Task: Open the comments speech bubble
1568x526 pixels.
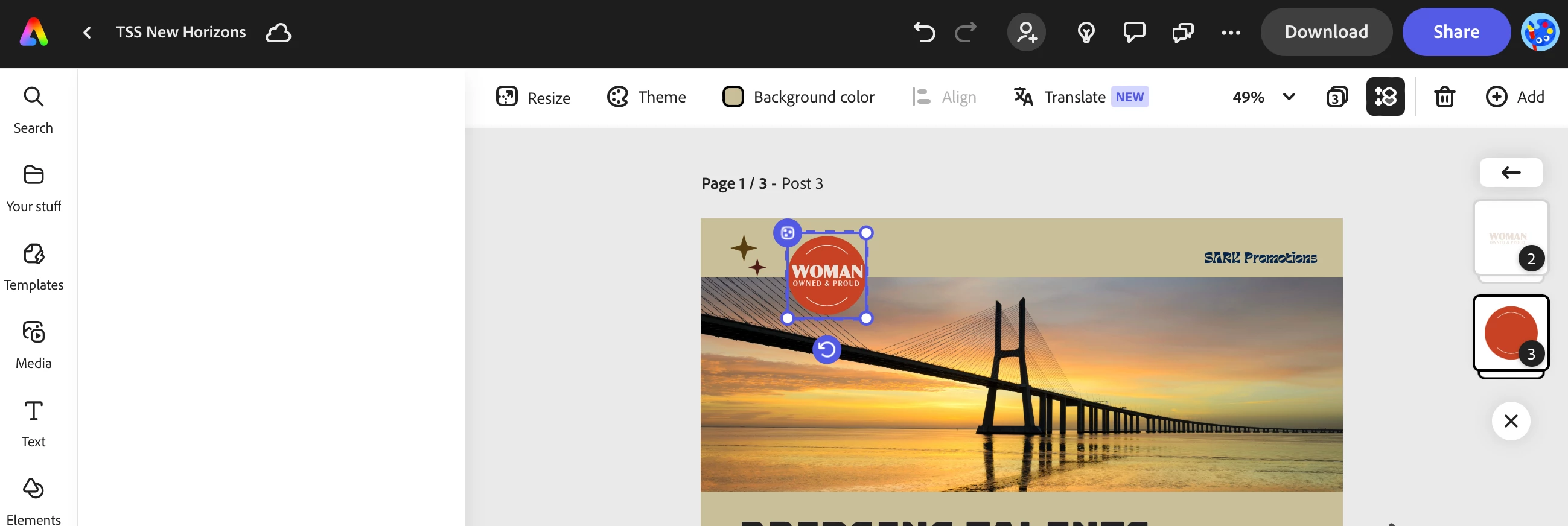Action: [x=1134, y=32]
